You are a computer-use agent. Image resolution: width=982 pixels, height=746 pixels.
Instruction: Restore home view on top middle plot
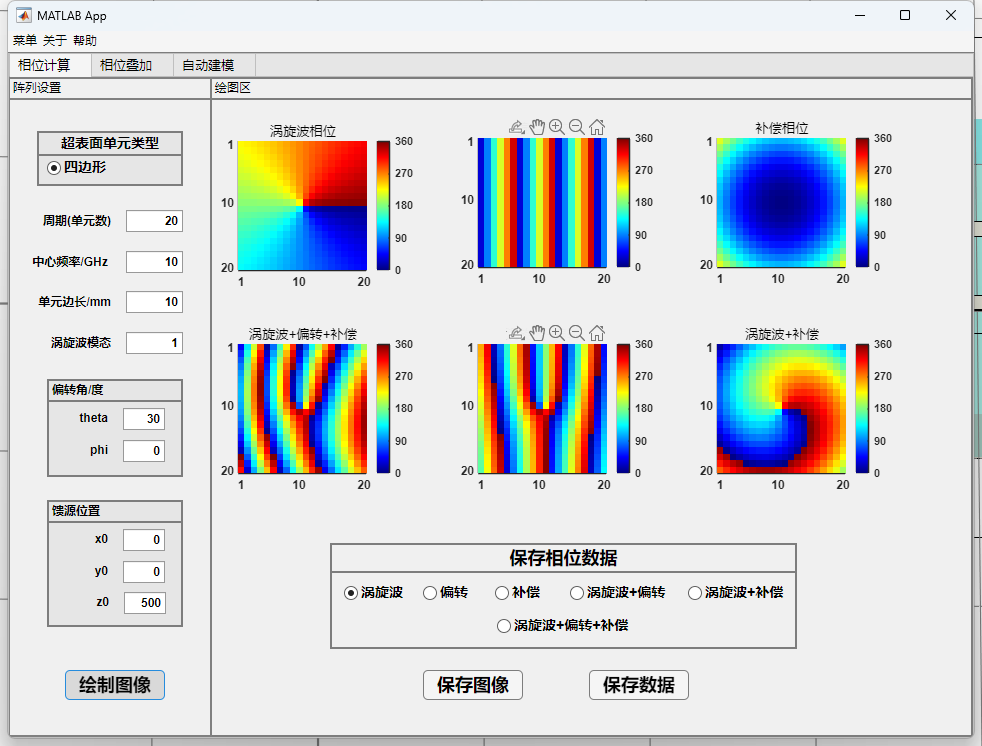597,127
